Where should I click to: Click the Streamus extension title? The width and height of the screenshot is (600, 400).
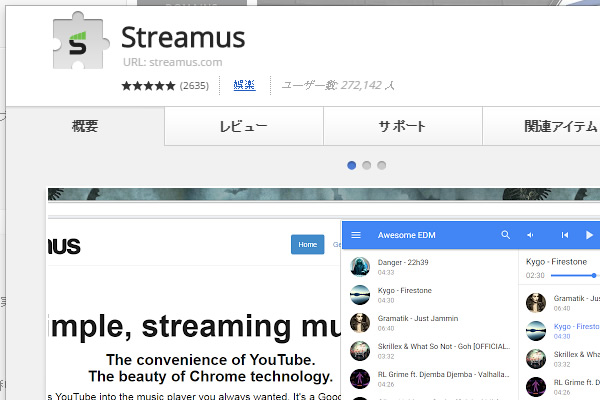click(183, 37)
